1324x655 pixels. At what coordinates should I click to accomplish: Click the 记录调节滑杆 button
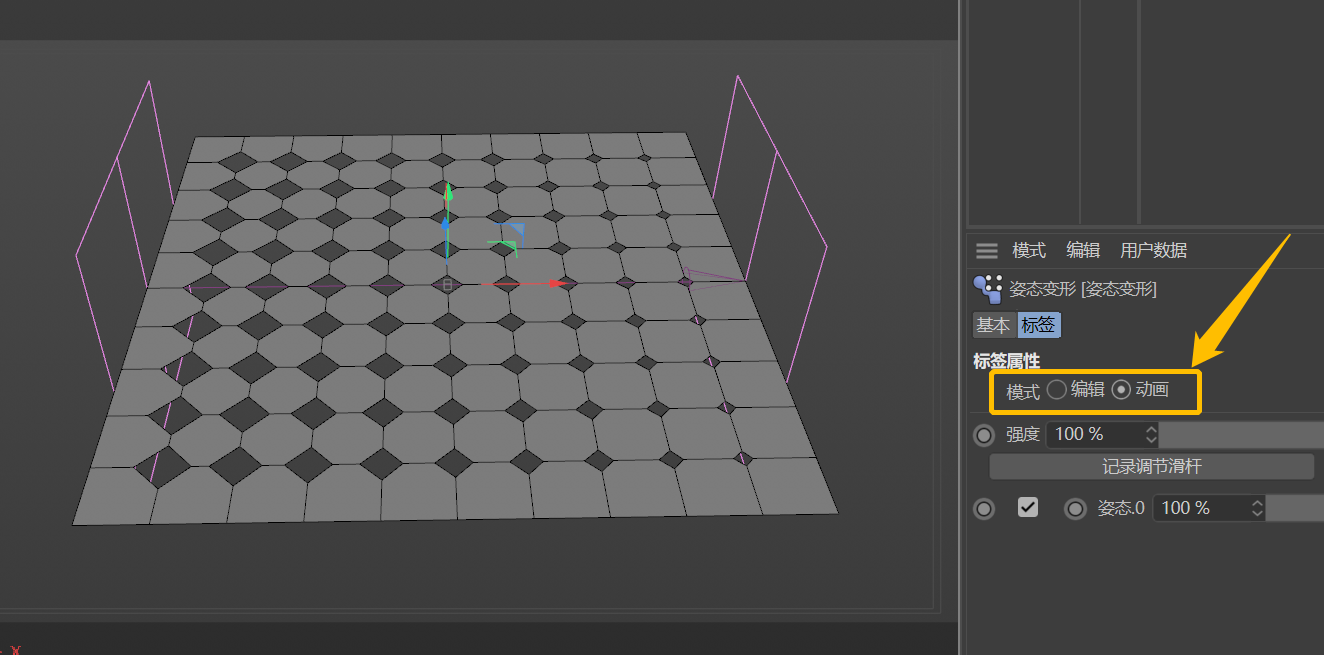coord(1151,467)
